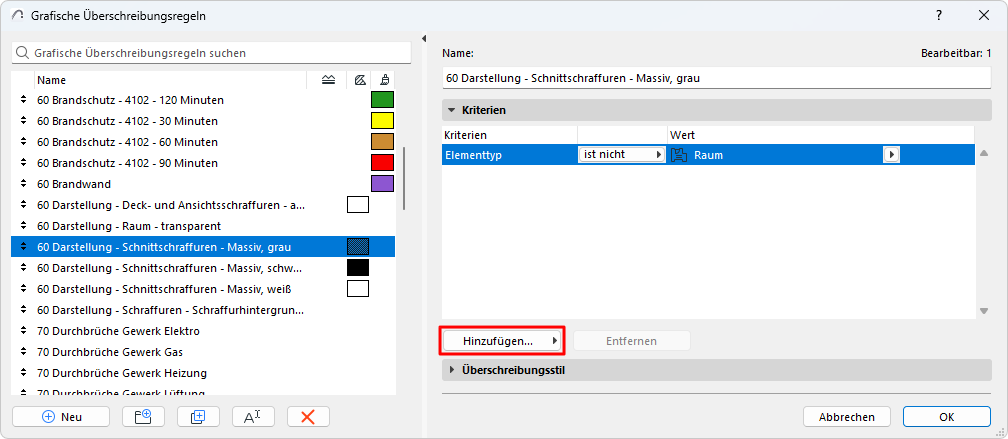Click the black swatch of Massiv, schw... rule
Image resolution: width=1008 pixels, height=439 pixels.
(x=358, y=267)
